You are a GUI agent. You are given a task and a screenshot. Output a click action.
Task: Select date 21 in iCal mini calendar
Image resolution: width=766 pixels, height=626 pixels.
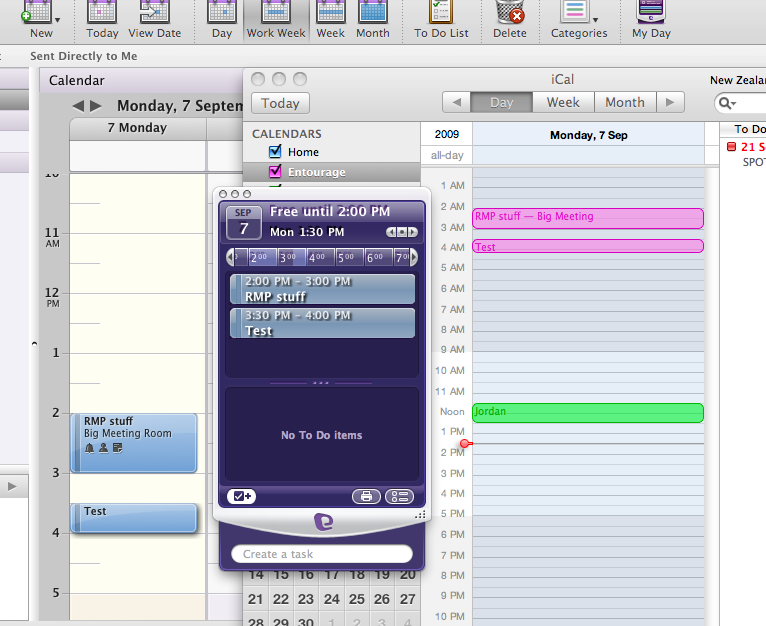(x=255, y=599)
